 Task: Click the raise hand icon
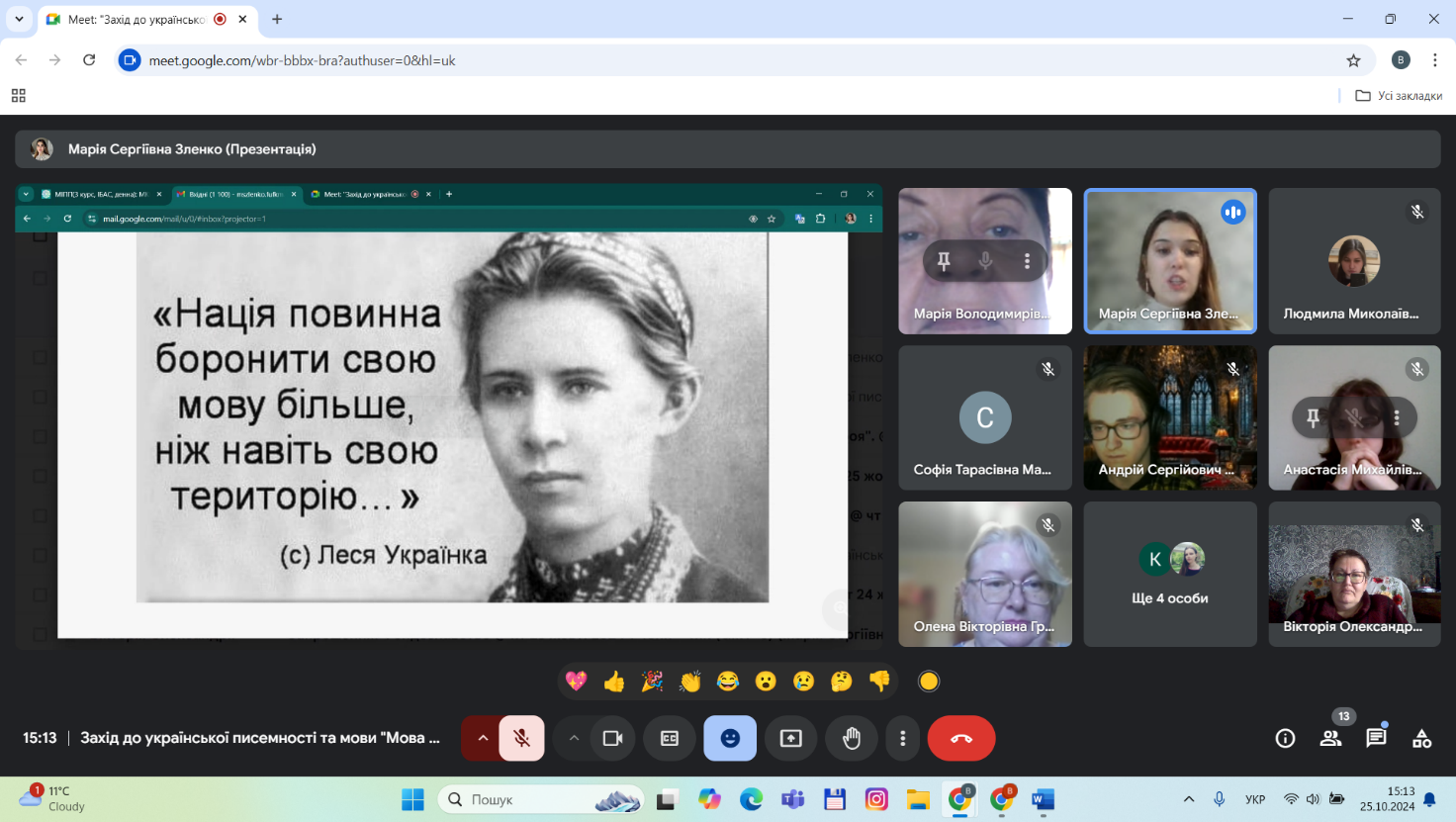[852, 738]
